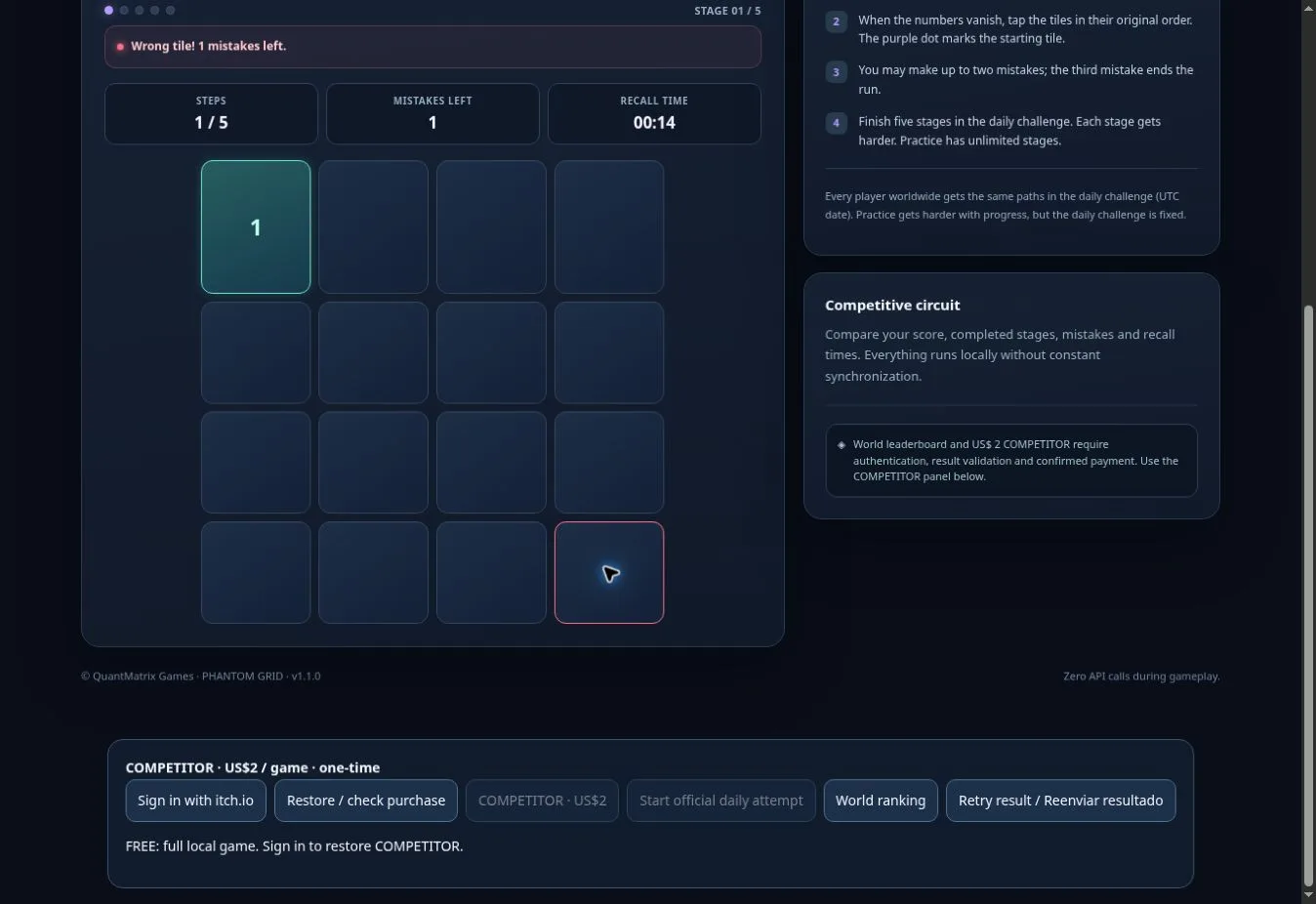Tap the second-row, third-column grid tile

click(x=491, y=352)
